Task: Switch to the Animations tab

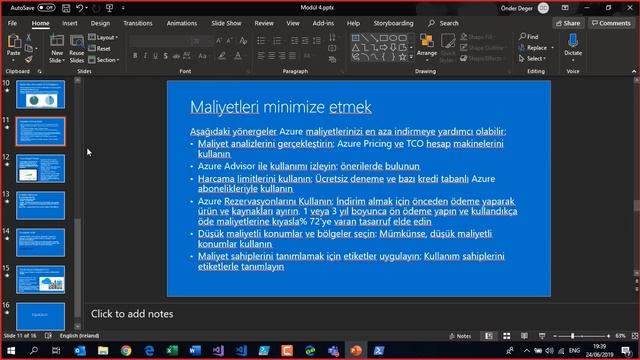Action: (x=182, y=23)
